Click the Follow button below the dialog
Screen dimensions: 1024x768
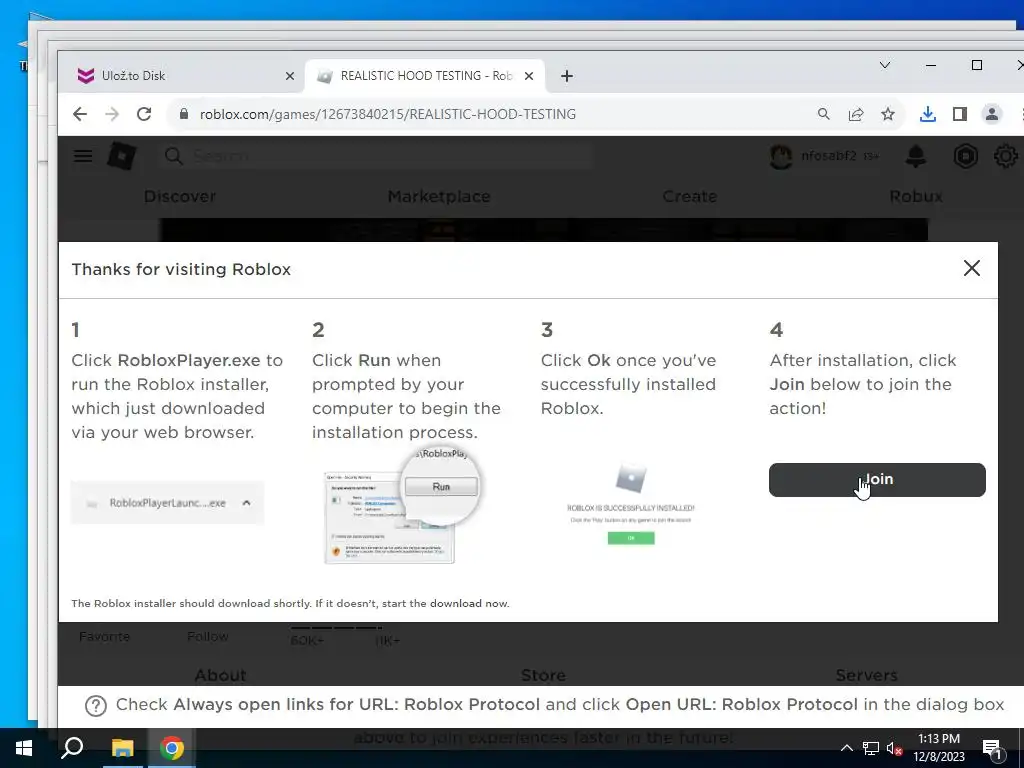click(208, 637)
